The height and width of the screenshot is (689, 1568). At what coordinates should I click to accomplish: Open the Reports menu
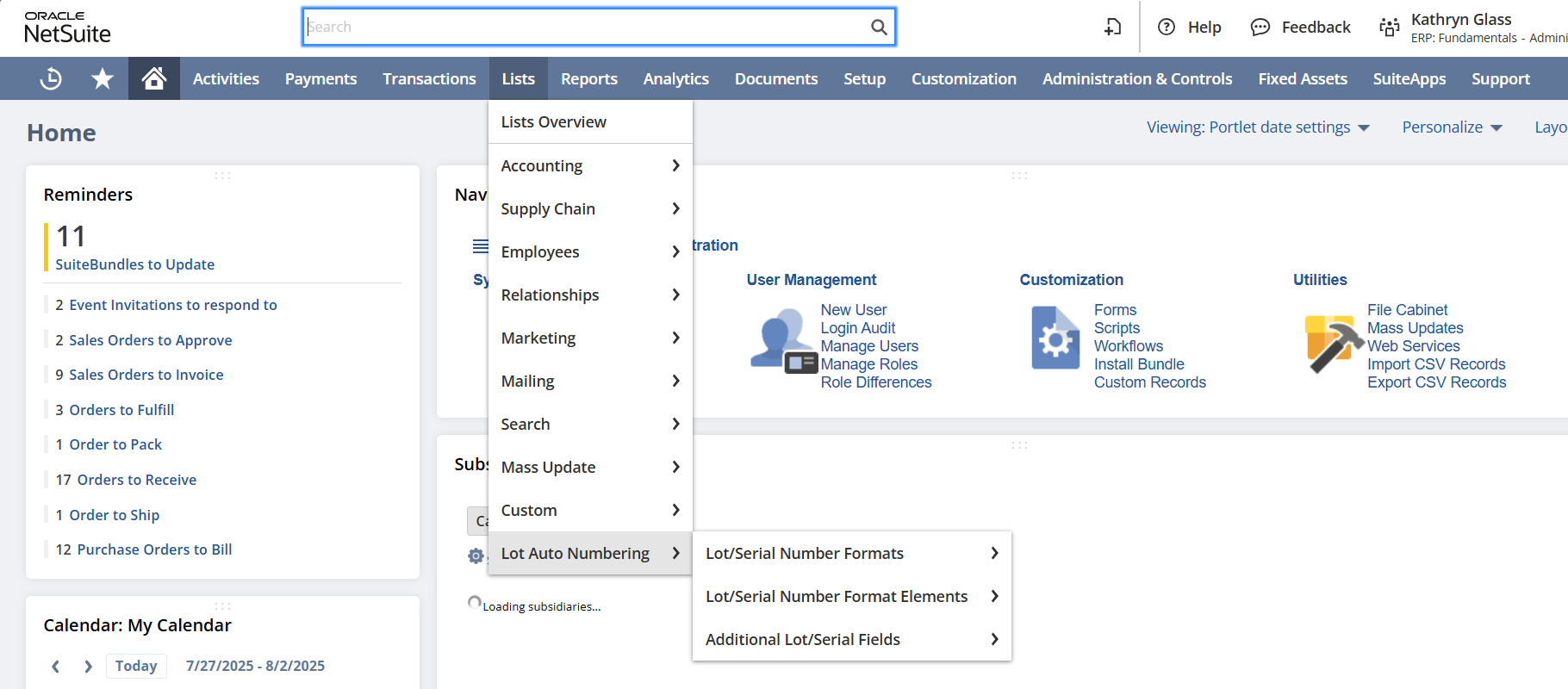pyautogui.click(x=588, y=78)
